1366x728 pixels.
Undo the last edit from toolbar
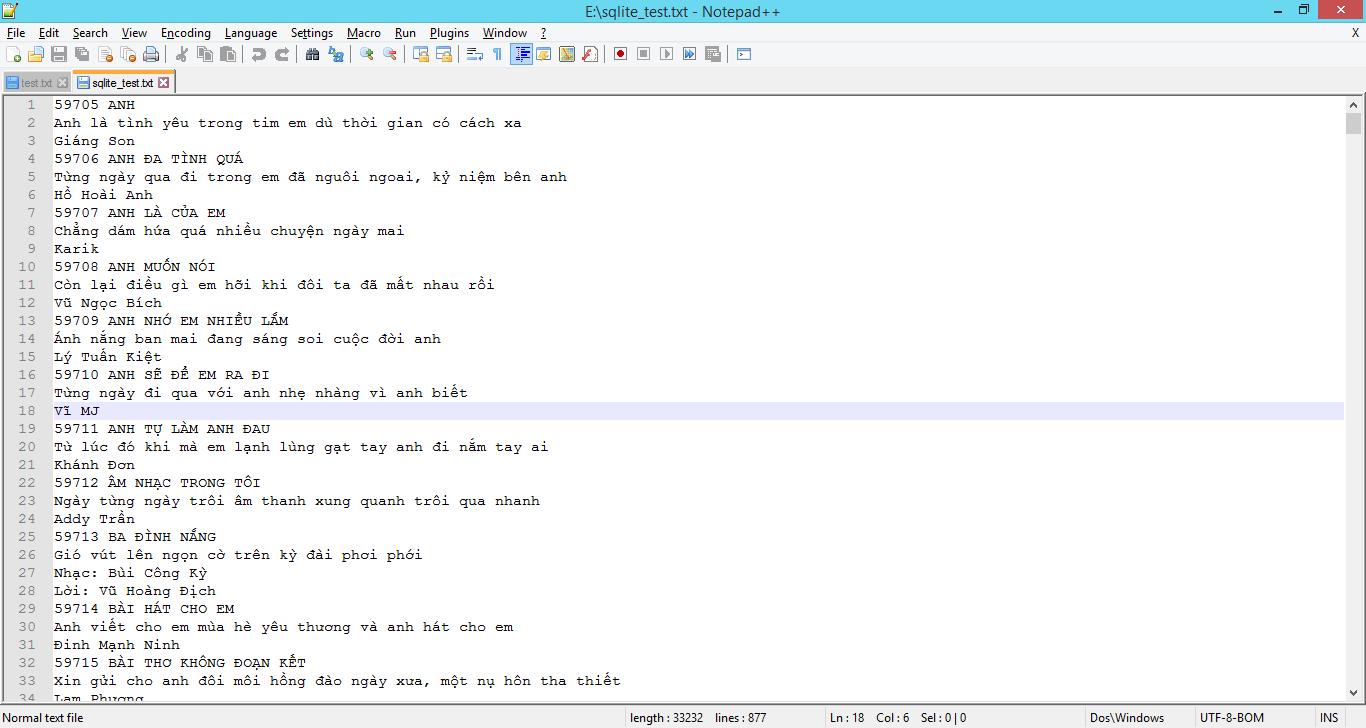point(259,54)
